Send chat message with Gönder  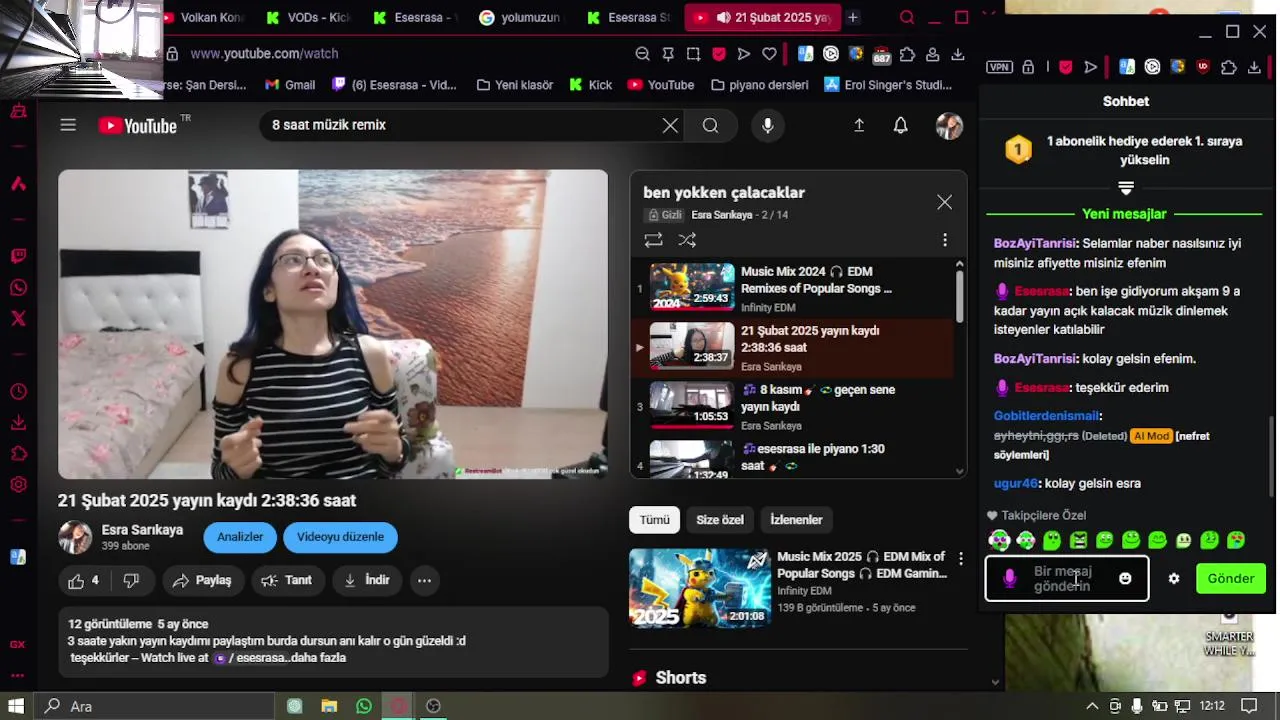1231,579
